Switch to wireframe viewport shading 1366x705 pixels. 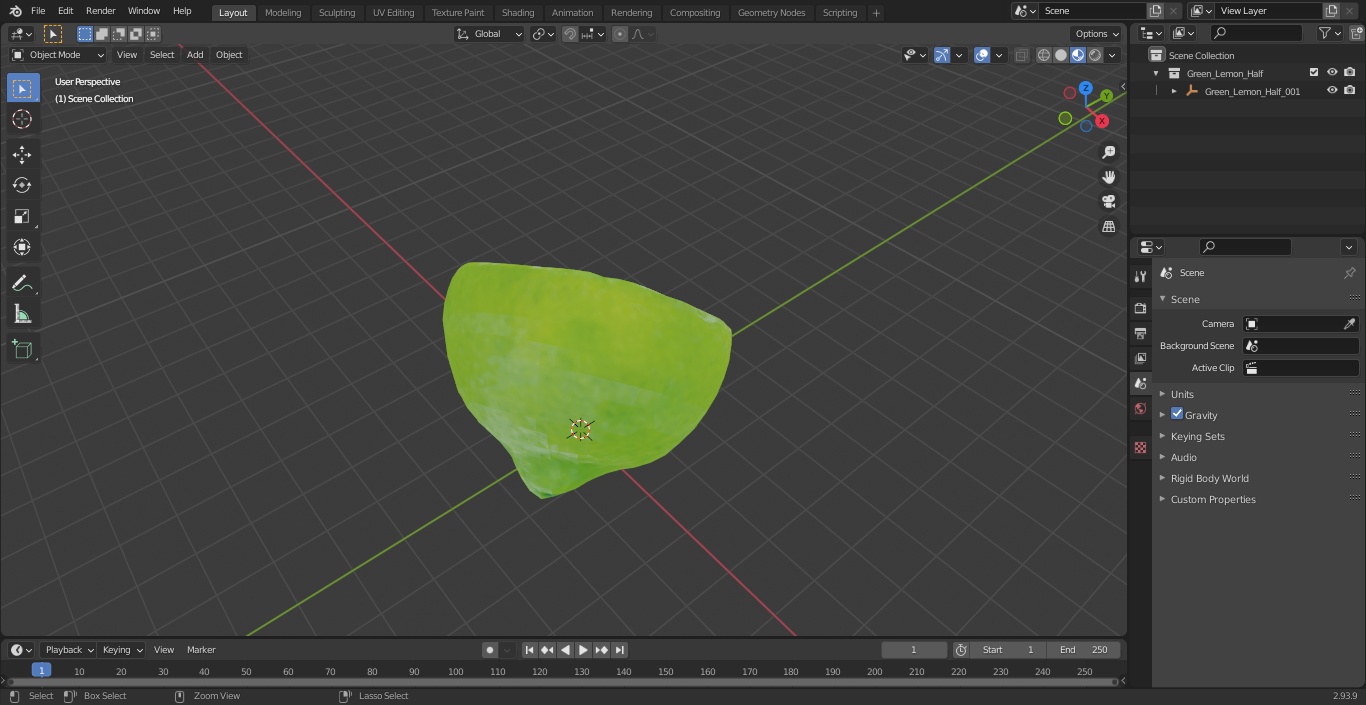pos(1044,55)
